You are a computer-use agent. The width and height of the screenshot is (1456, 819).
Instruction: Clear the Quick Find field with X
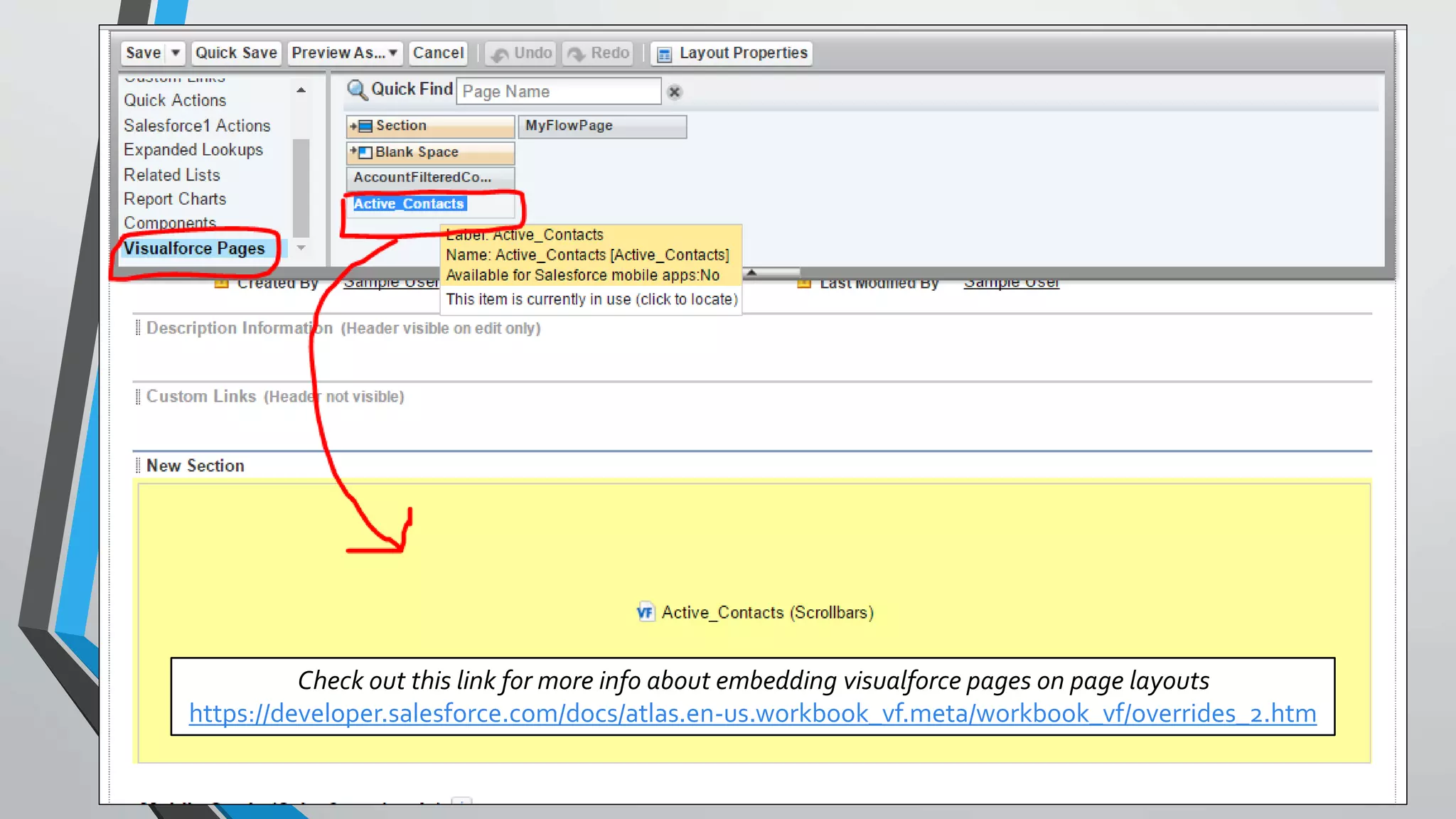pyautogui.click(x=675, y=92)
